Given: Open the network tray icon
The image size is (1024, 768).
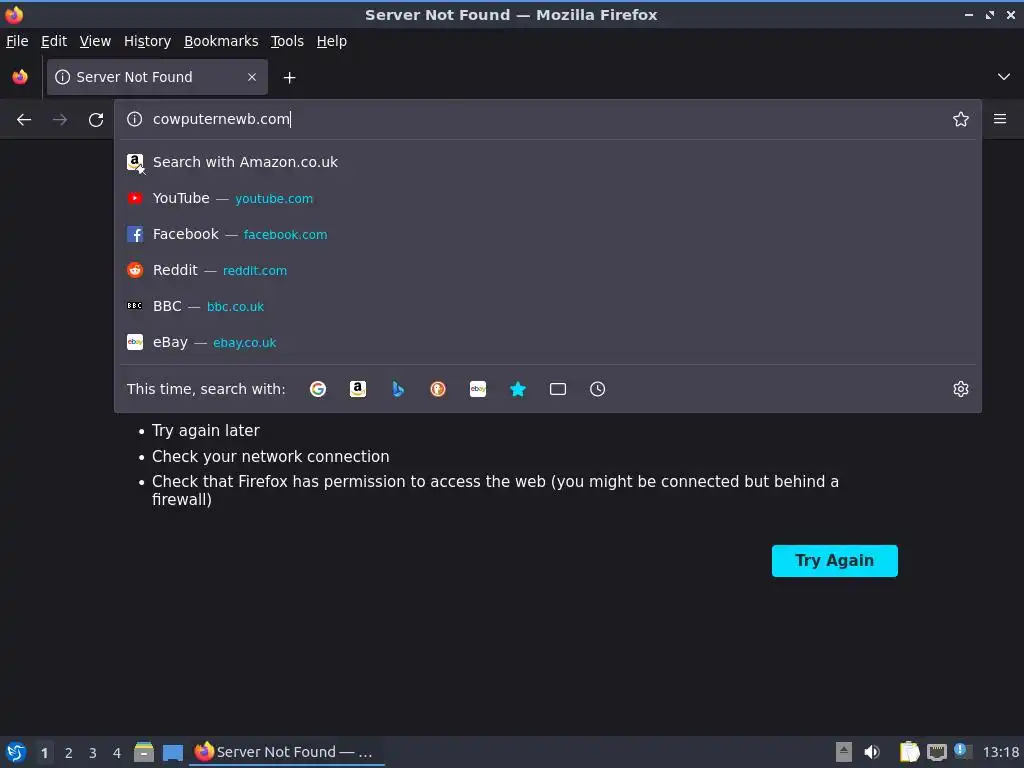Looking at the screenshot, I should click(937, 752).
